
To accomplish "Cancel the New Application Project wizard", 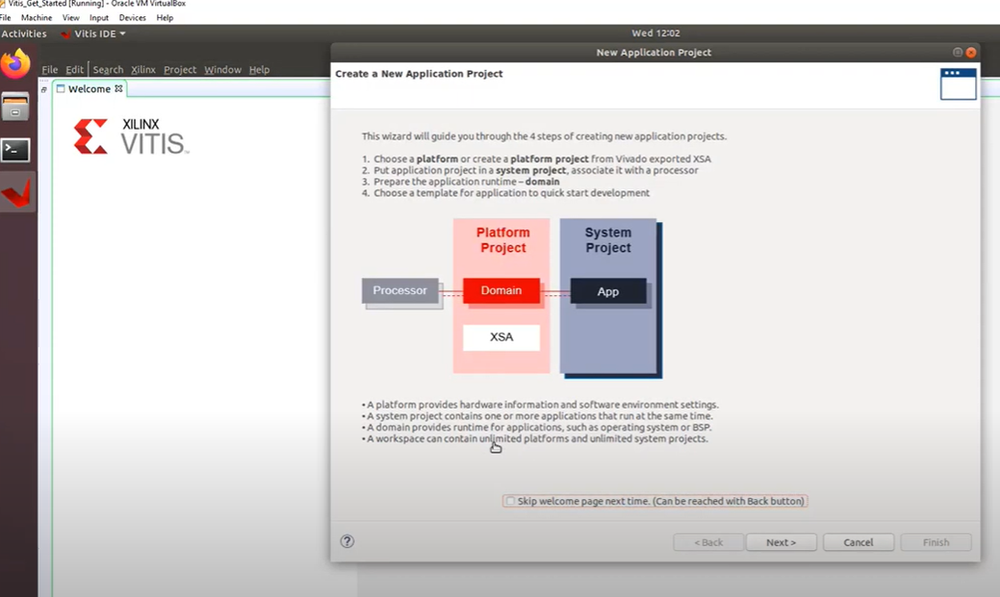I will click(x=858, y=541).
